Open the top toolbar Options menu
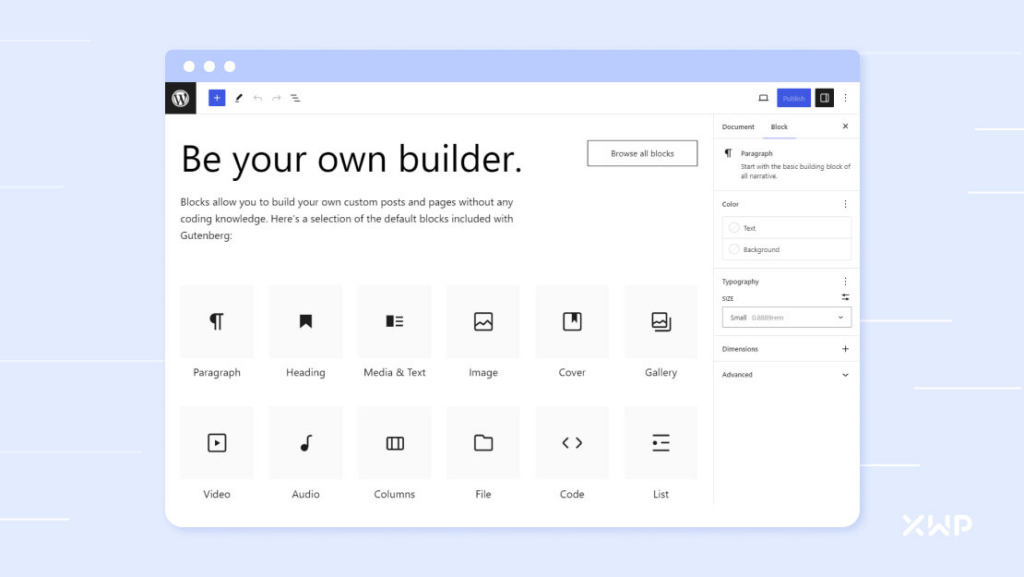Viewport: 1024px width, 577px height. click(x=845, y=98)
